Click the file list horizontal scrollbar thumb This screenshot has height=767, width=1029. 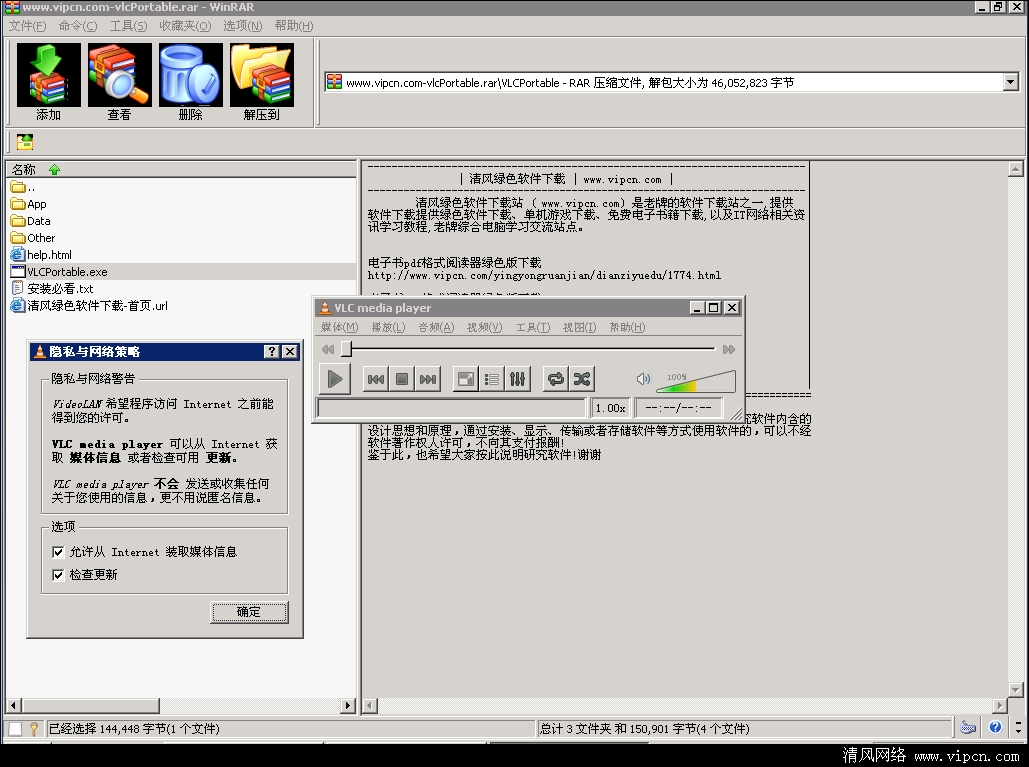click(x=90, y=706)
